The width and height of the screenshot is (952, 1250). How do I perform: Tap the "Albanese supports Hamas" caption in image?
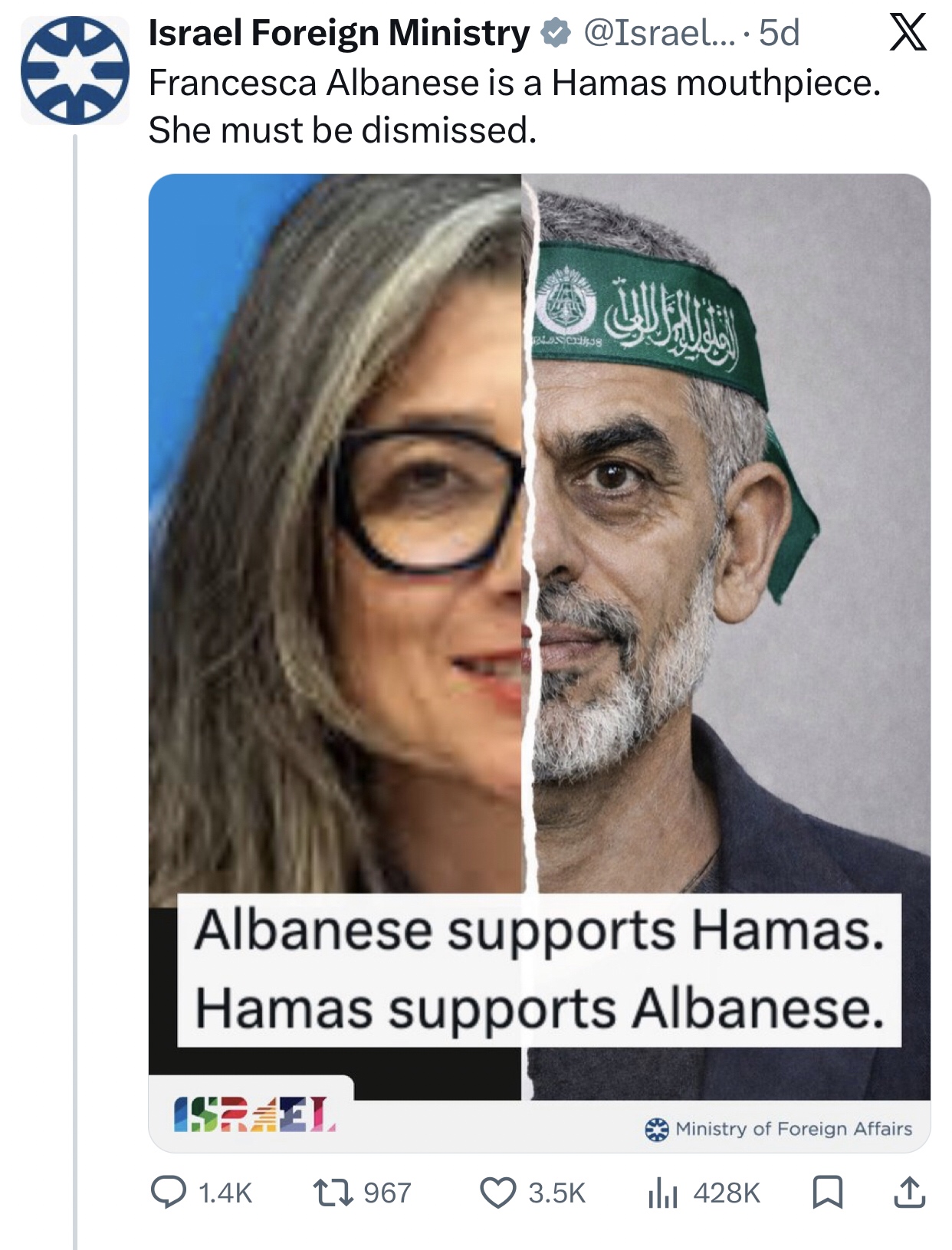coord(540,930)
